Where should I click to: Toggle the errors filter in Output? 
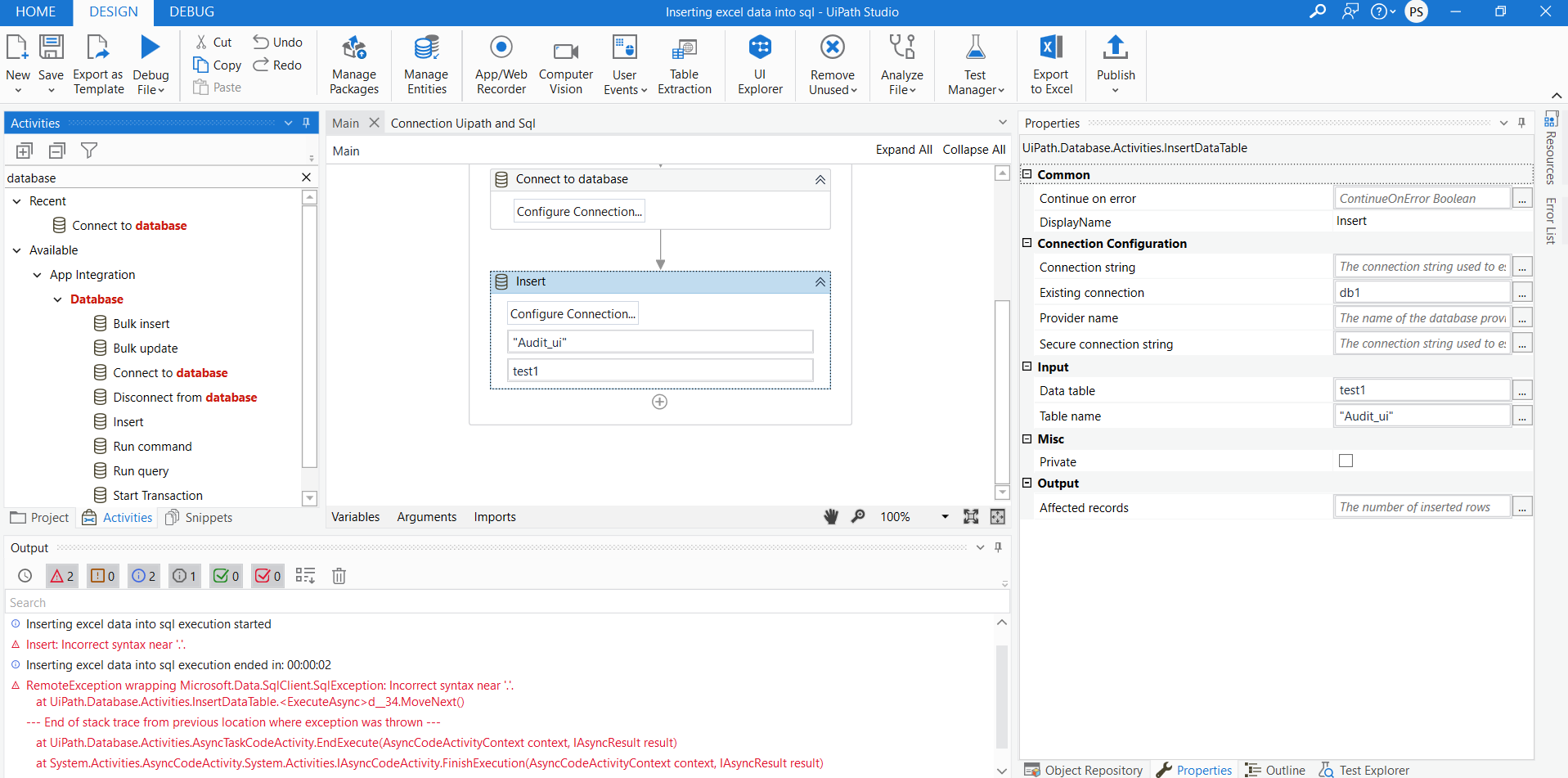tap(61, 576)
